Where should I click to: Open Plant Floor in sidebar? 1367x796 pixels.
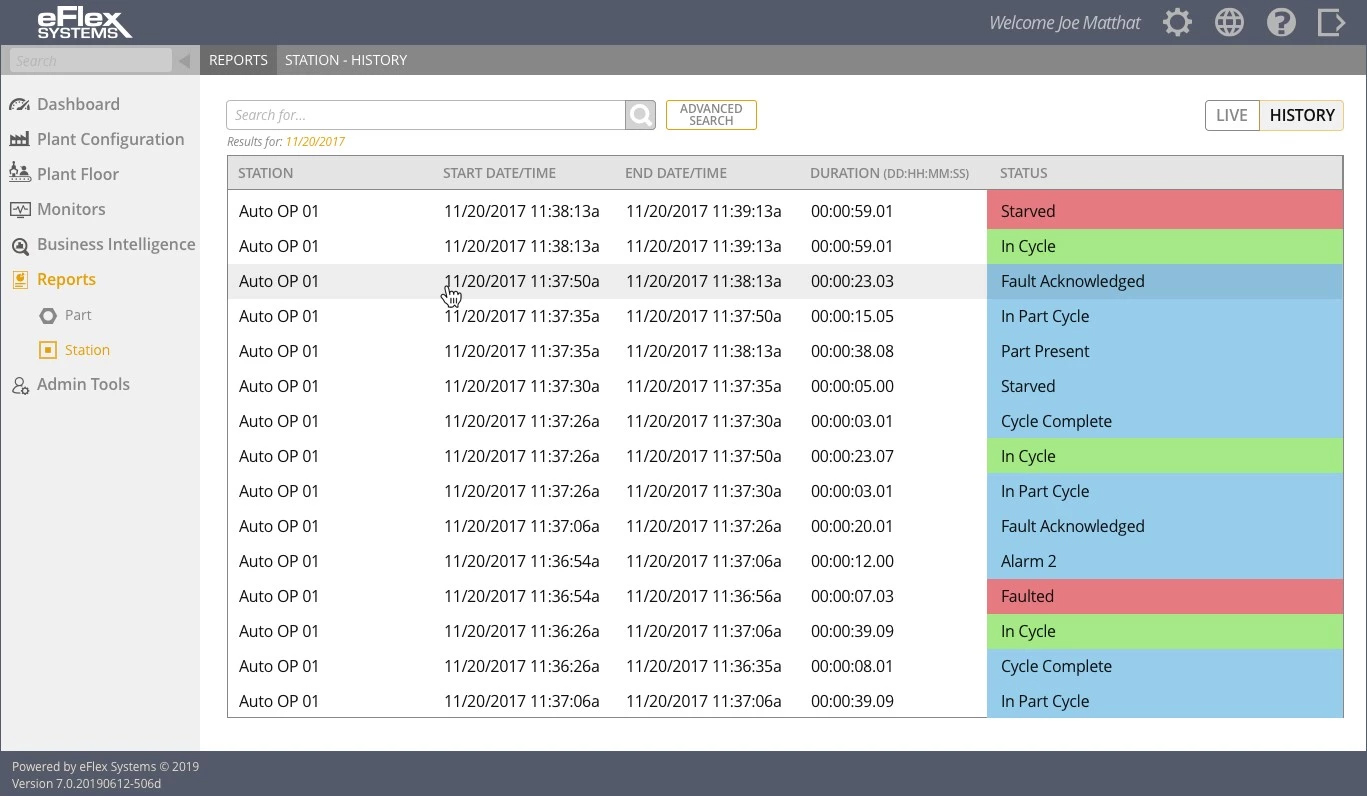coord(77,174)
